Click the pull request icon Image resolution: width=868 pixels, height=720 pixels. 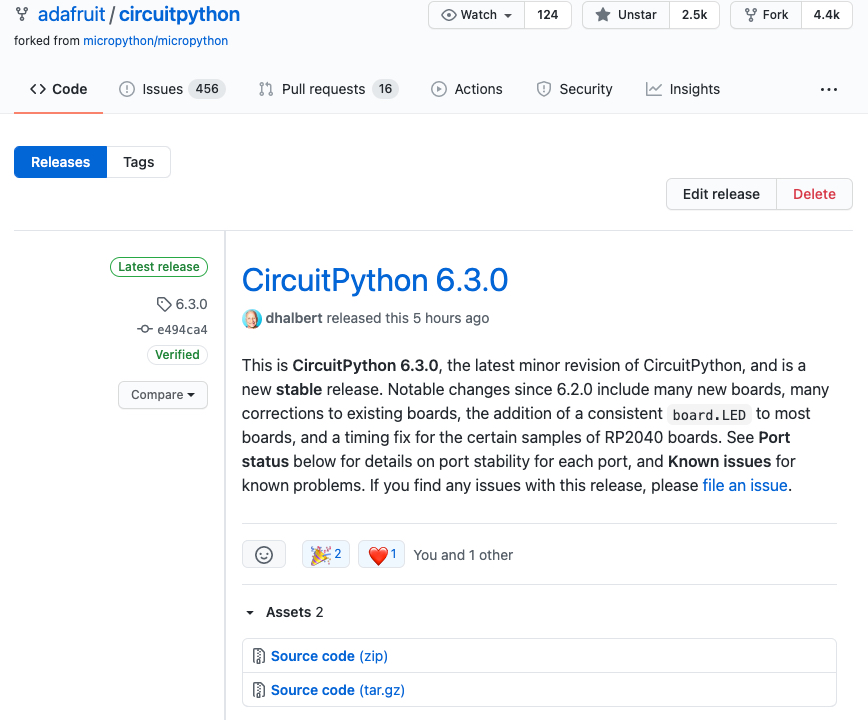pos(266,89)
